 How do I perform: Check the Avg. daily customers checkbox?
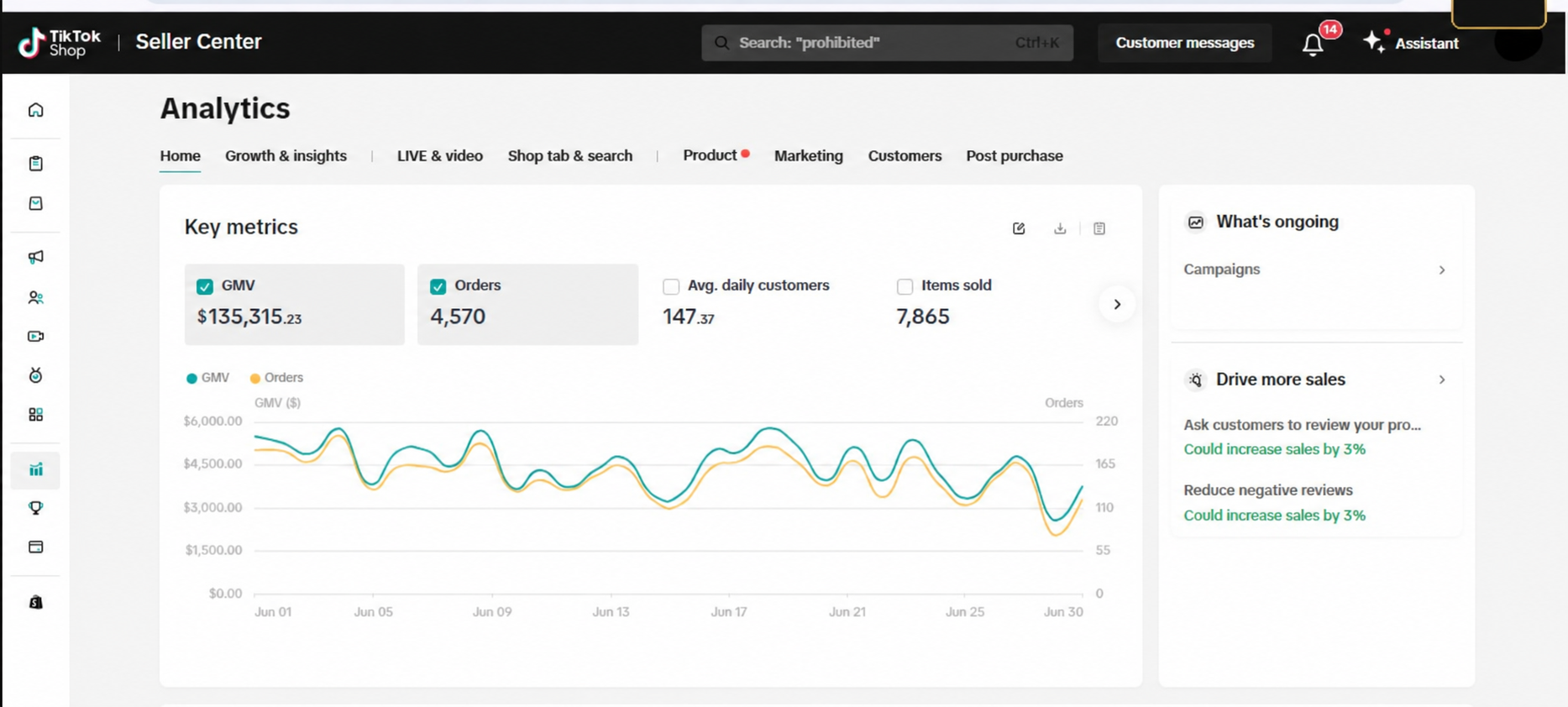click(671, 286)
